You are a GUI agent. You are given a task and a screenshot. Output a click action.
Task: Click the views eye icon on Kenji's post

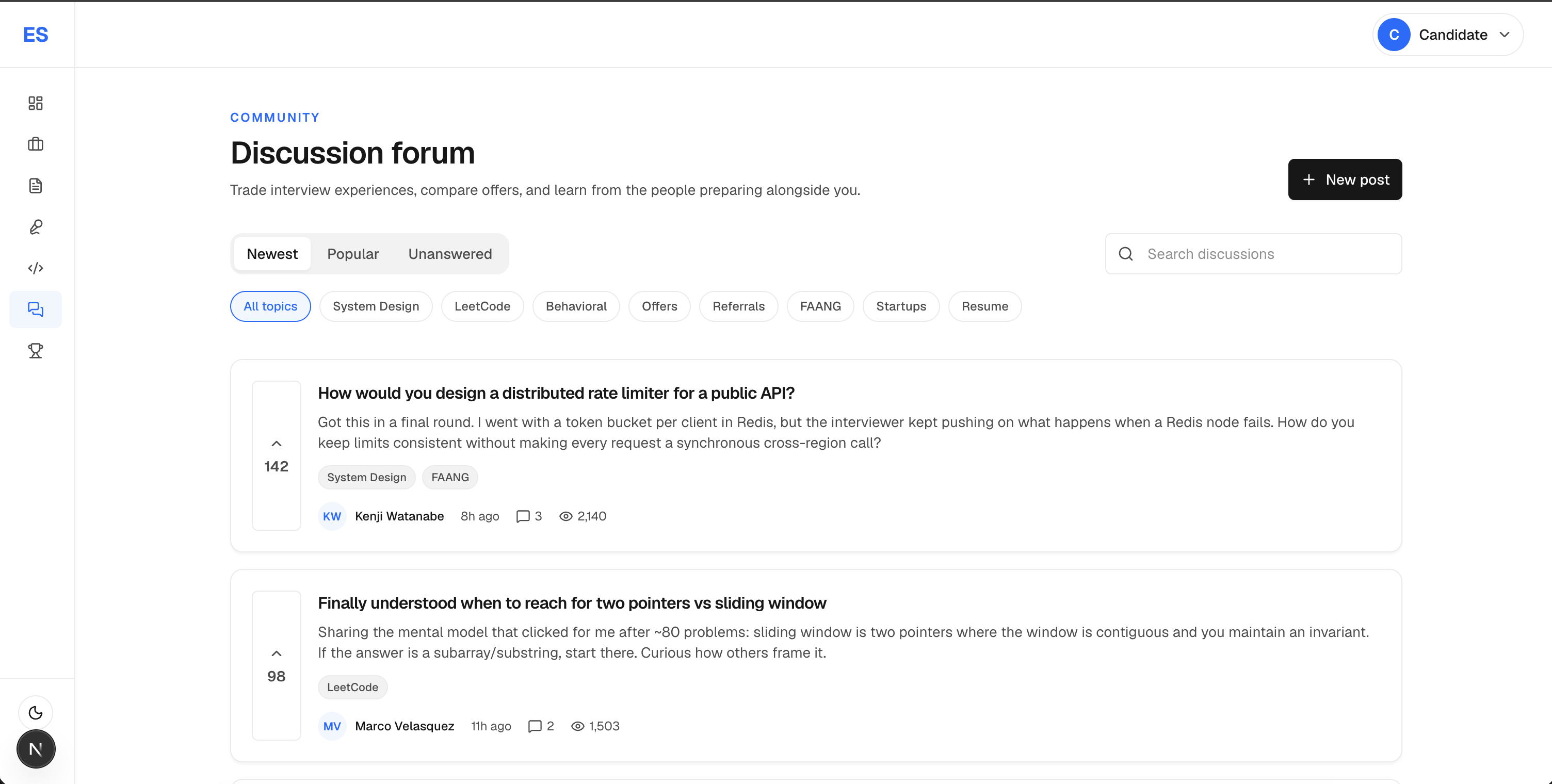565,517
